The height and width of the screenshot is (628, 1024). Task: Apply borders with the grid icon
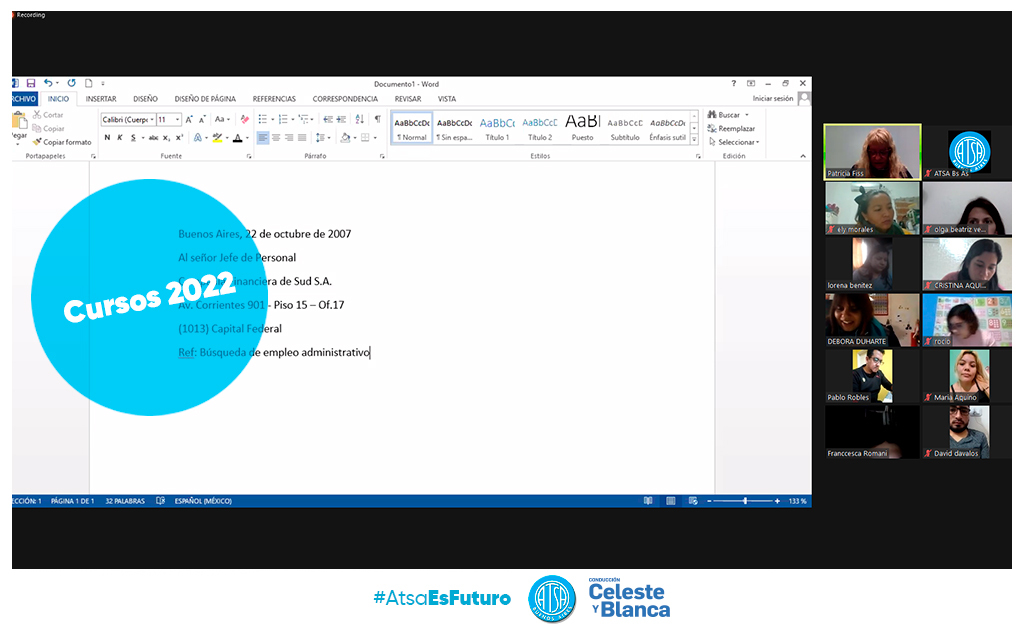coord(365,138)
